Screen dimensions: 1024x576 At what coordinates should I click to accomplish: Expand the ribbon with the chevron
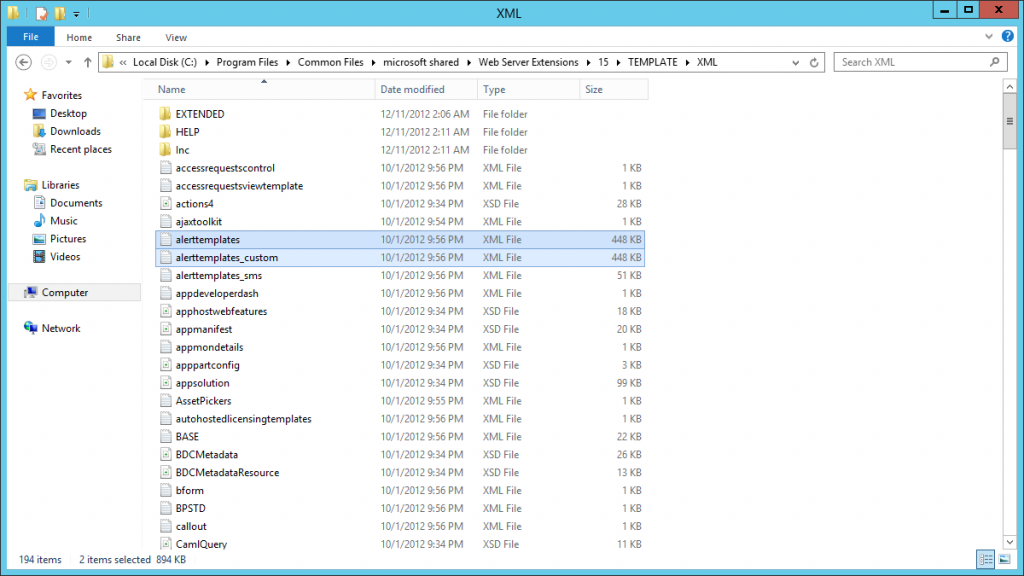point(989,37)
